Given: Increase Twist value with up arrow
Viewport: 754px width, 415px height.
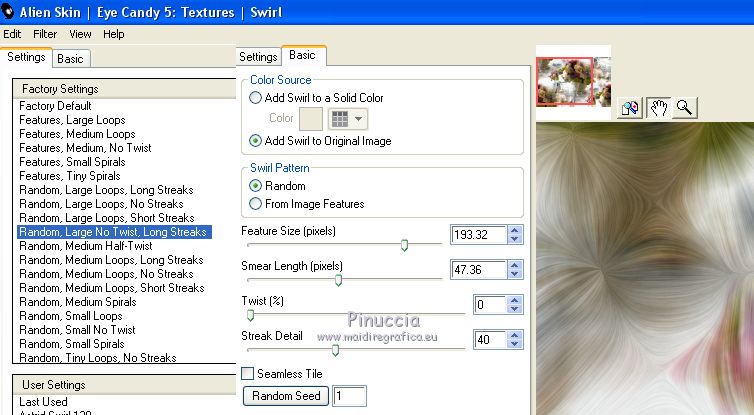Looking at the screenshot, I should coord(515,300).
